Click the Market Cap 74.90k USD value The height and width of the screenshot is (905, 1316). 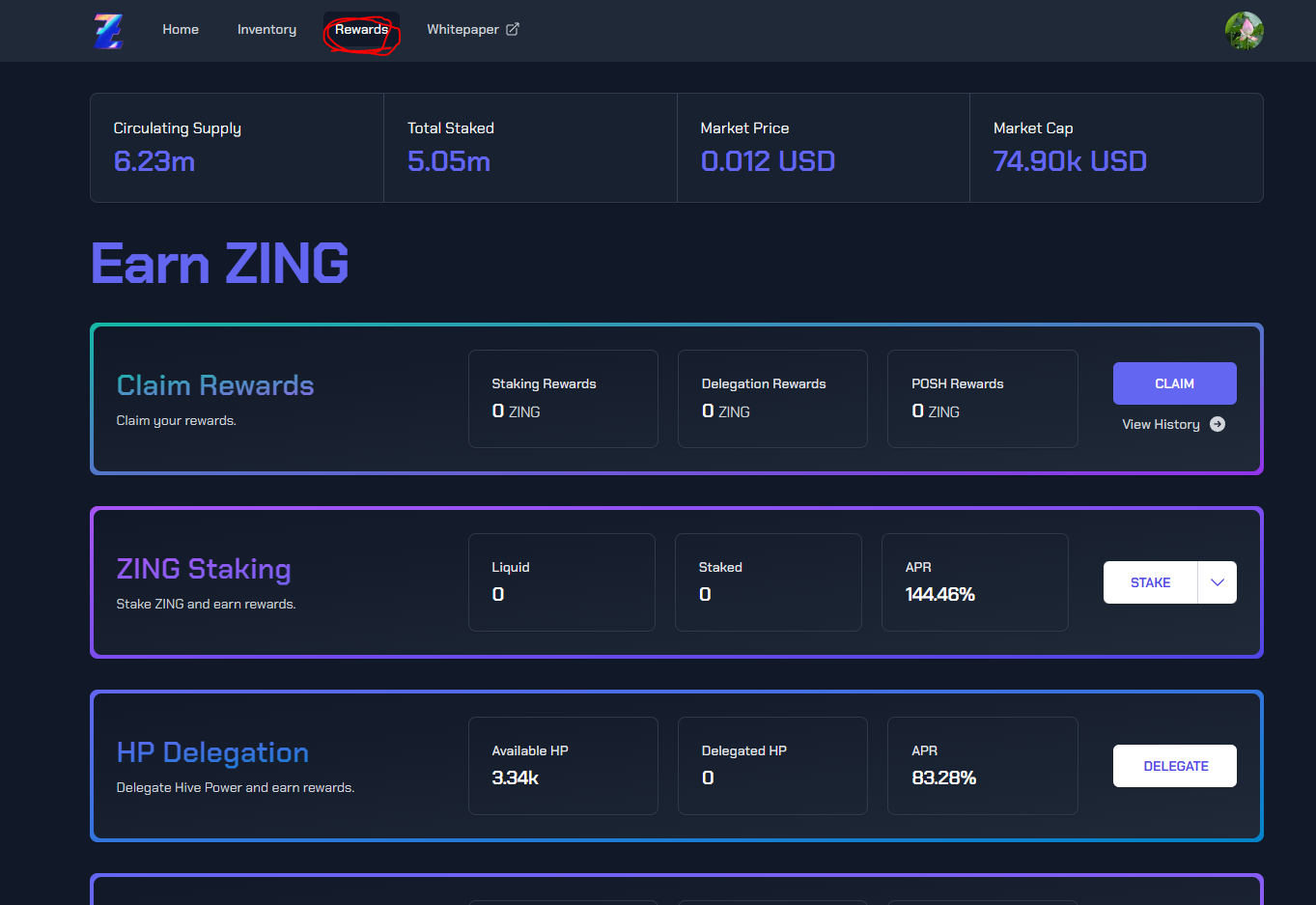pyautogui.click(x=1070, y=161)
